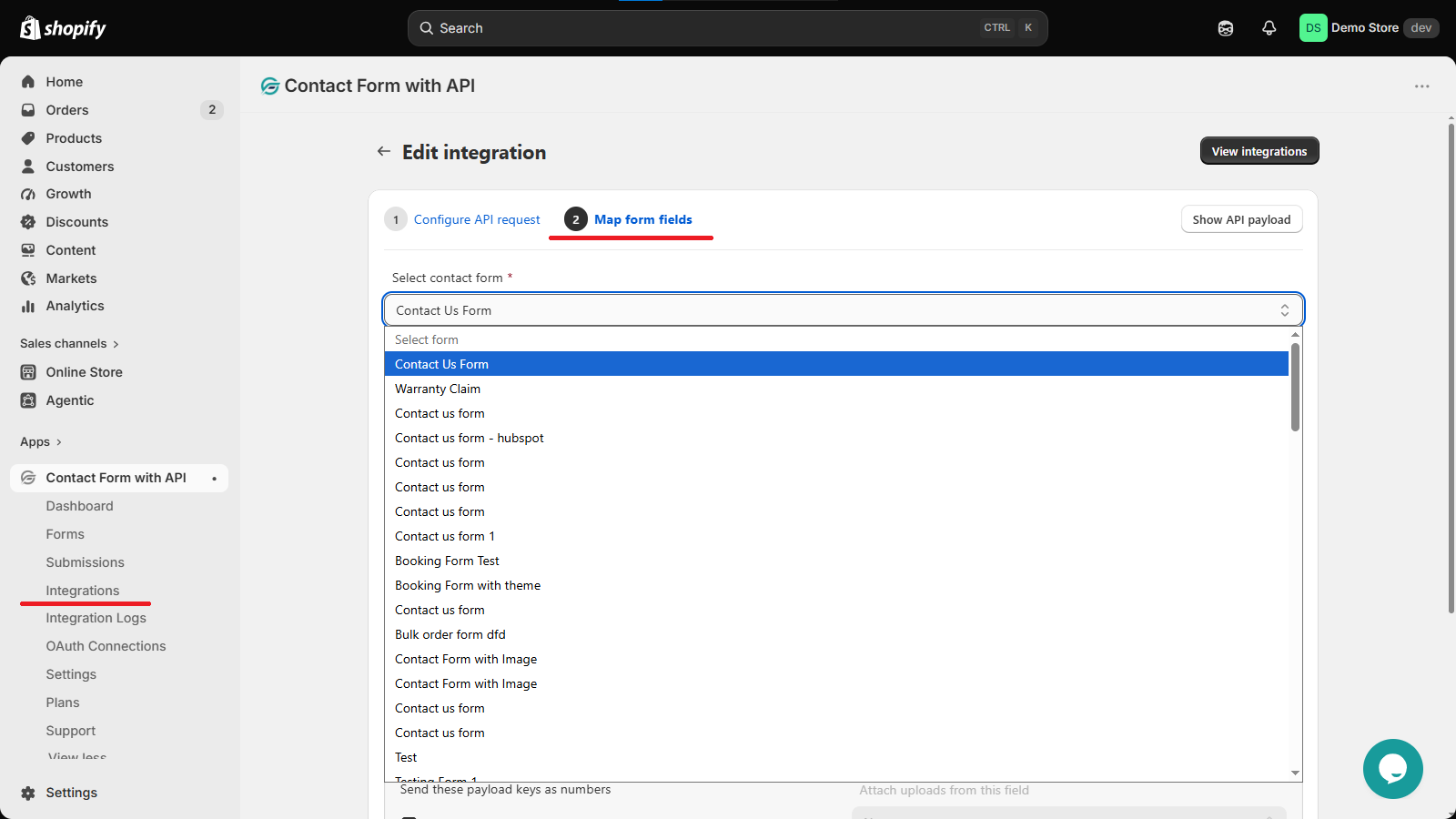Click the Contact Form with API header logo
This screenshot has width=1456, height=819.
[270, 86]
